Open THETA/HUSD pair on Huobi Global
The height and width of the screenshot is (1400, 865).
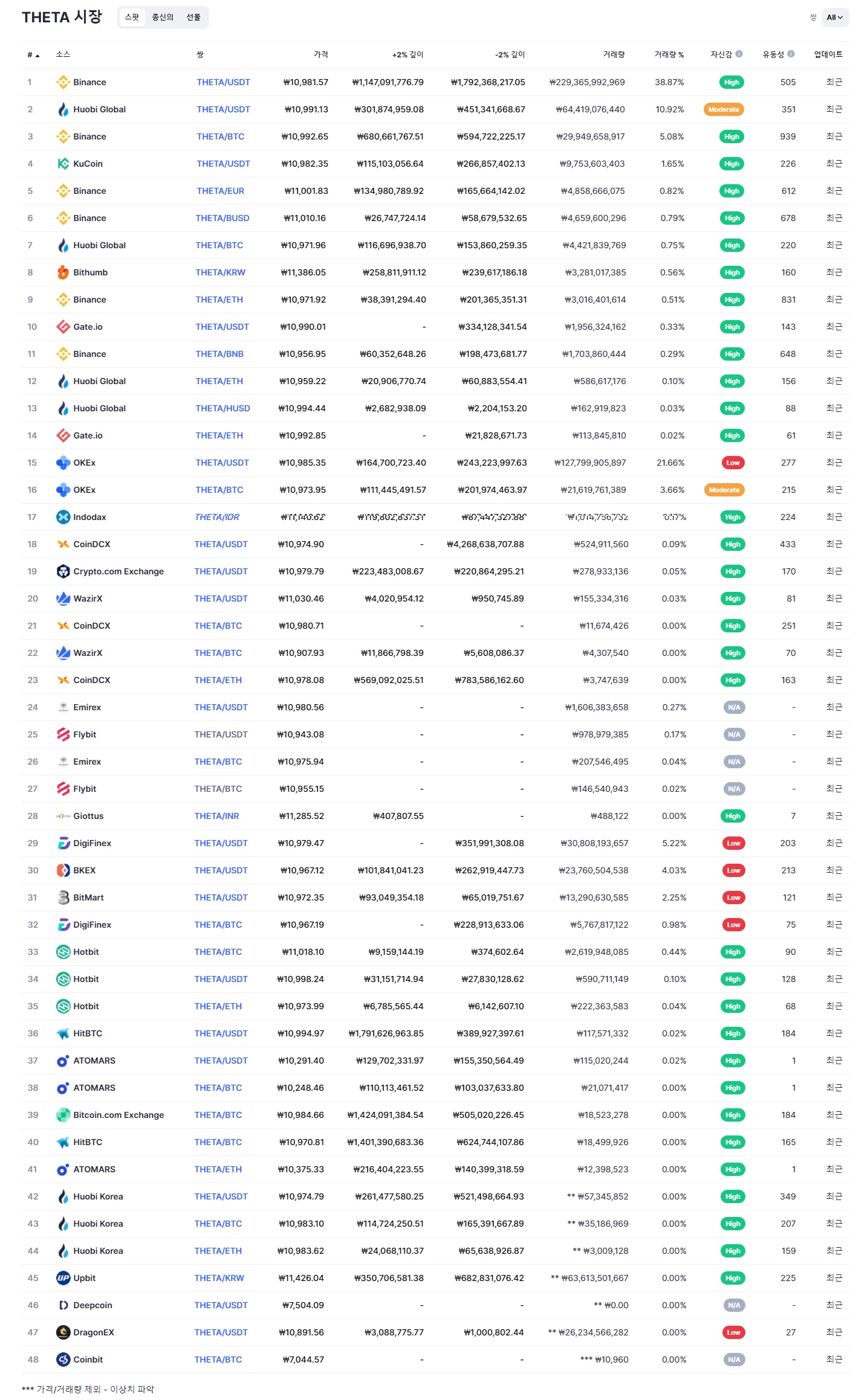point(222,408)
